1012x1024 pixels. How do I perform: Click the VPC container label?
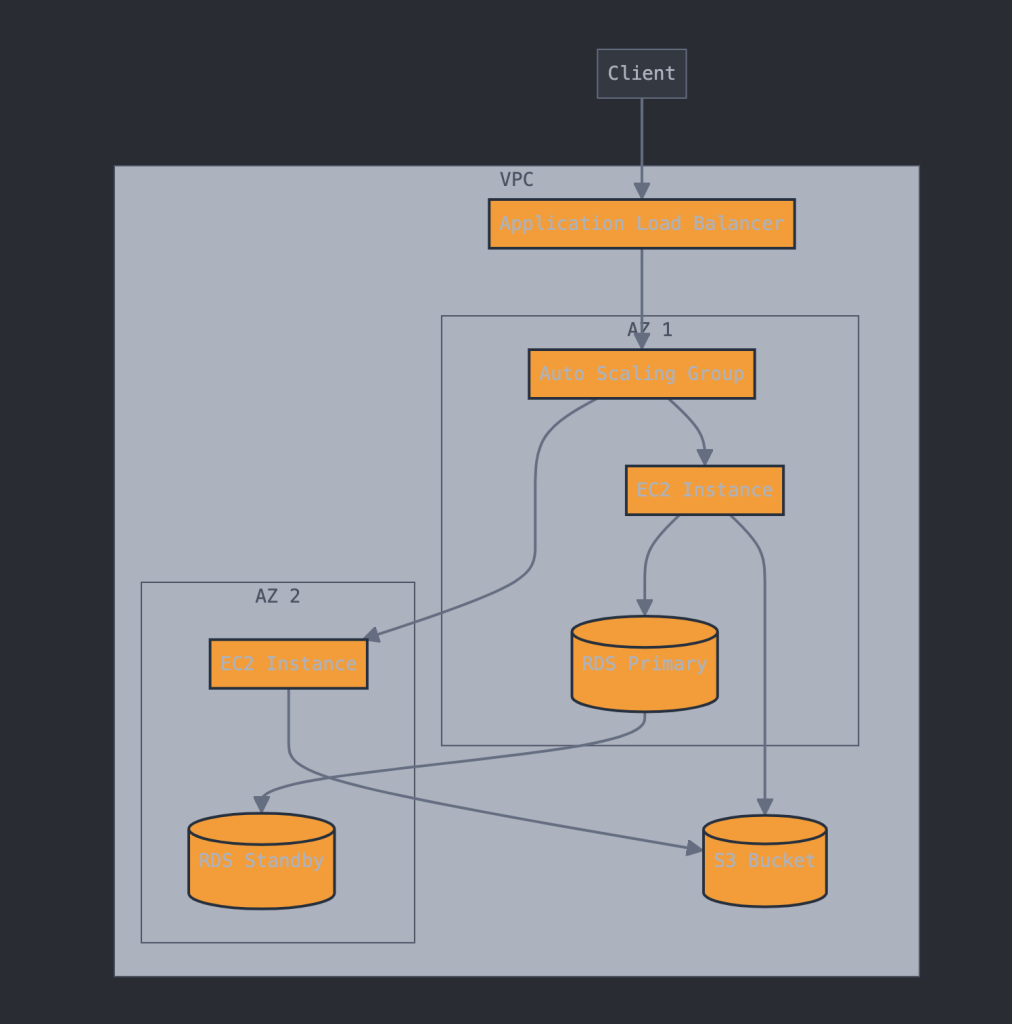coord(516,180)
